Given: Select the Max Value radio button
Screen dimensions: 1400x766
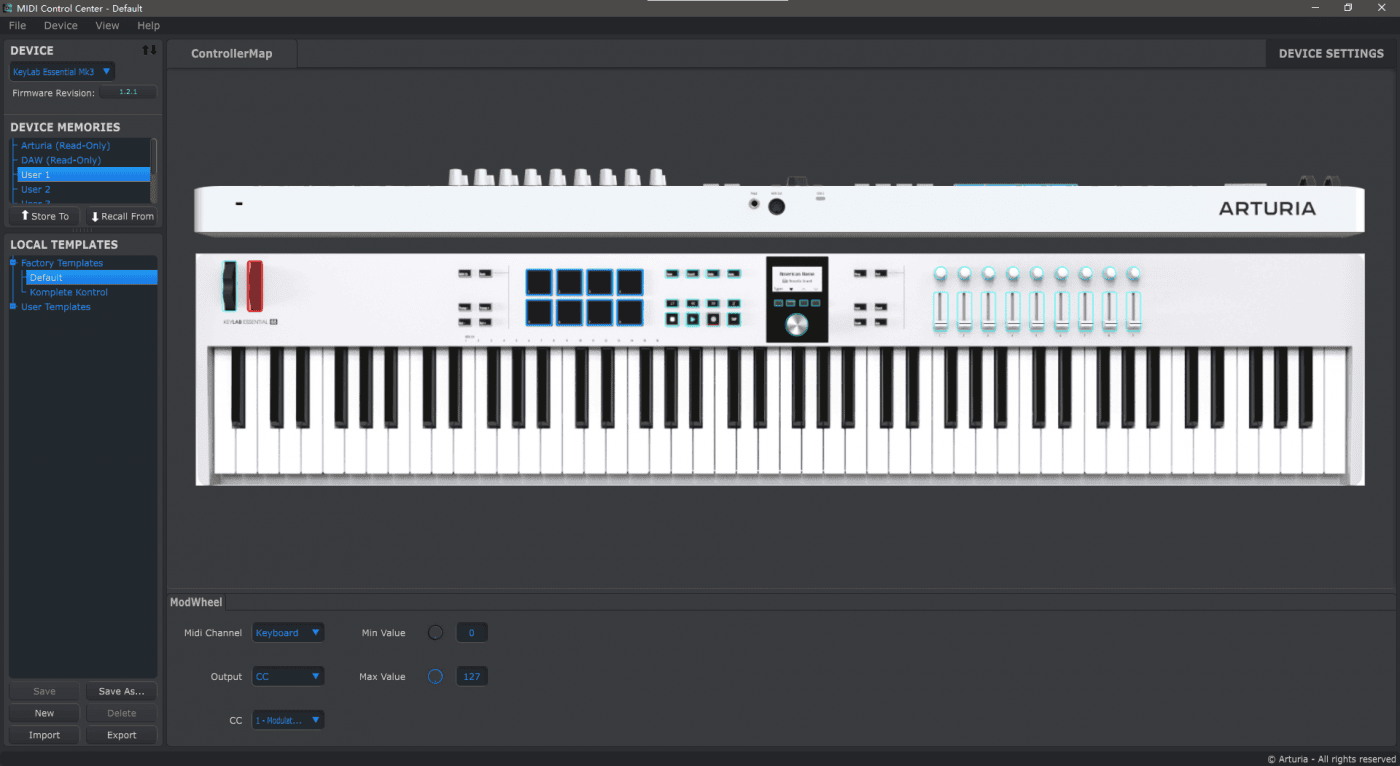Looking at the screenshot, I should coord(435,677).
